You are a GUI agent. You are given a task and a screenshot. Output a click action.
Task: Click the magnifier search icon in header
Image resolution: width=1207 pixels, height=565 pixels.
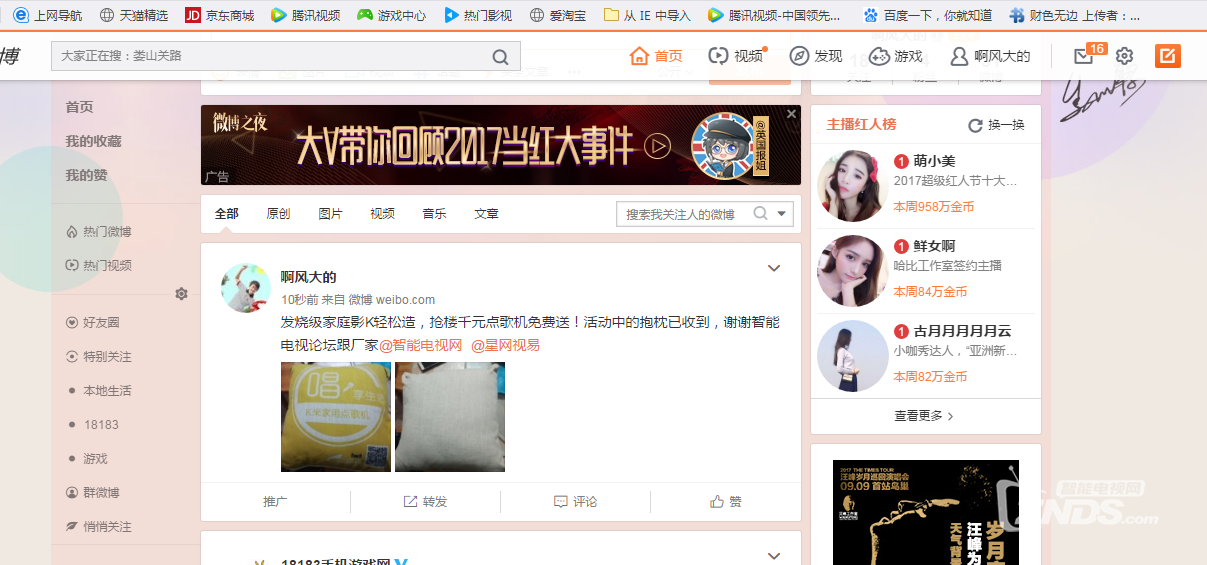pyautogui.click(x=501, y=57)
